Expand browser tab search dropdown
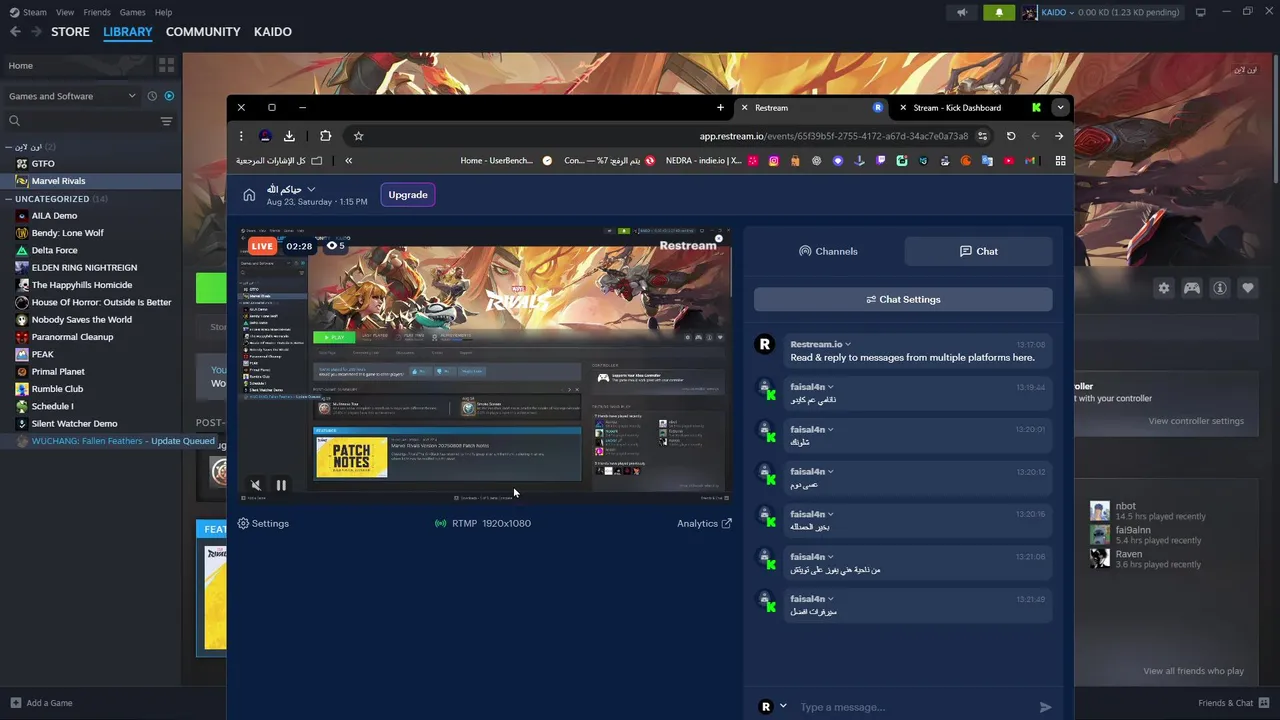The height and width of the screenshot is (720, 1280). [x=1060, y=107]
